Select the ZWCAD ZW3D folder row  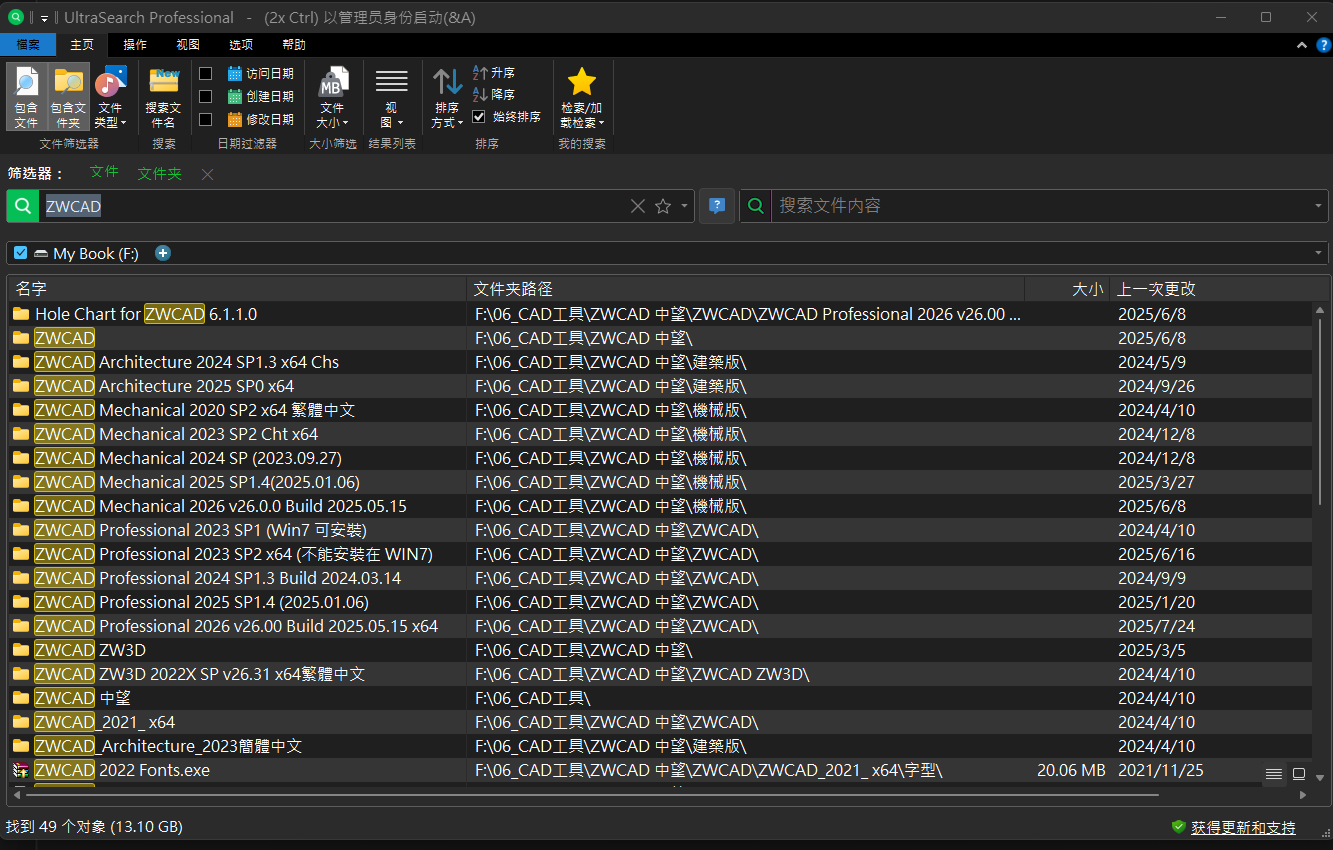coord(660,650)
